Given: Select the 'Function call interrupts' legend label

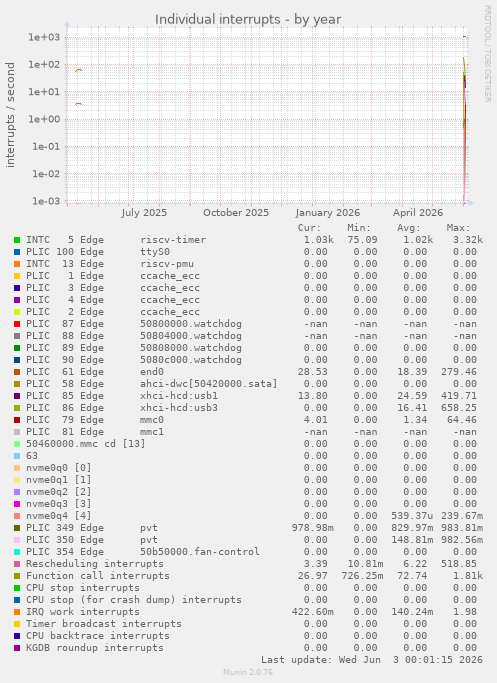Looking at the screenshot, I should 98,576.
